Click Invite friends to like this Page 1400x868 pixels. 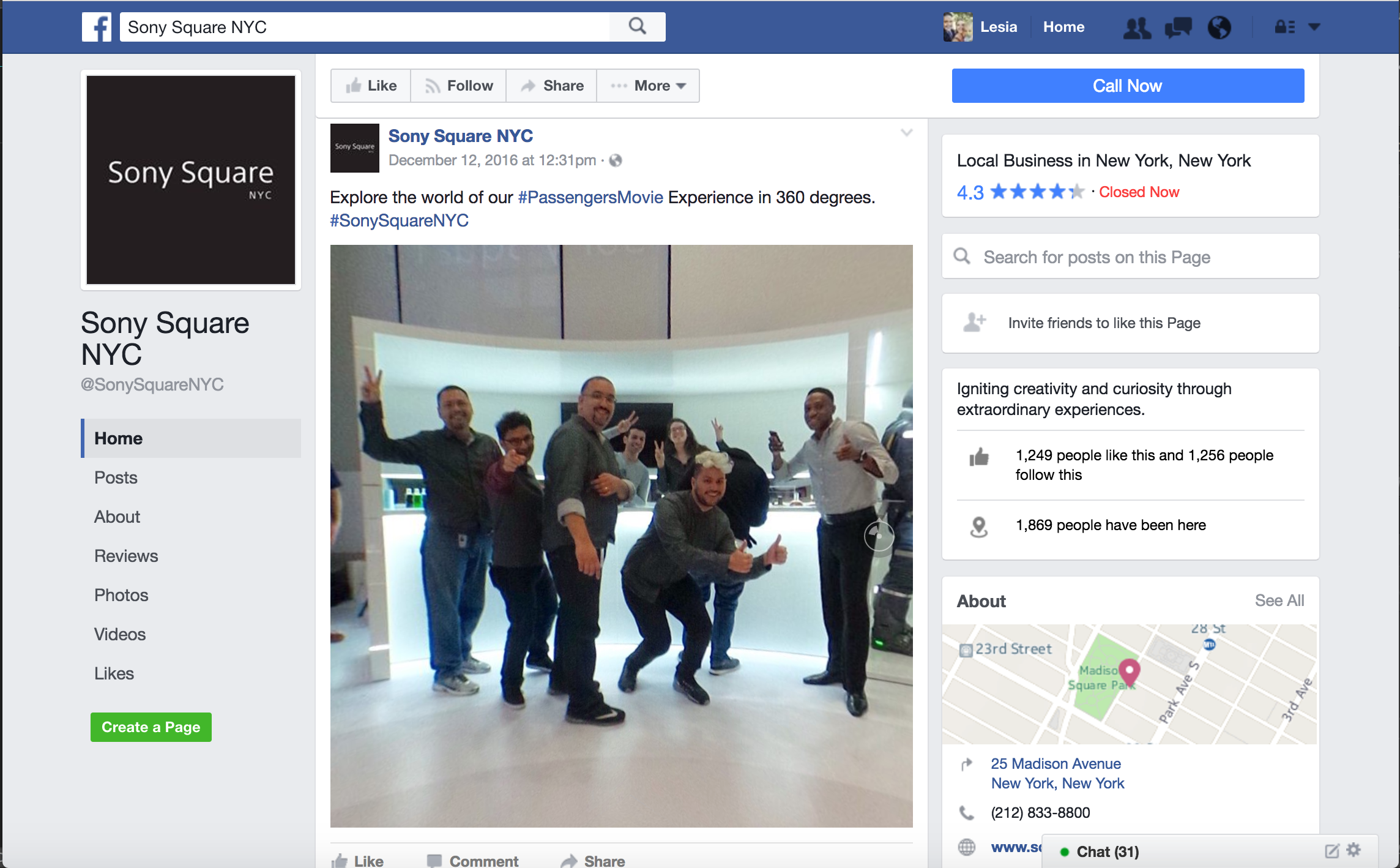click(x=1104, y=323)
